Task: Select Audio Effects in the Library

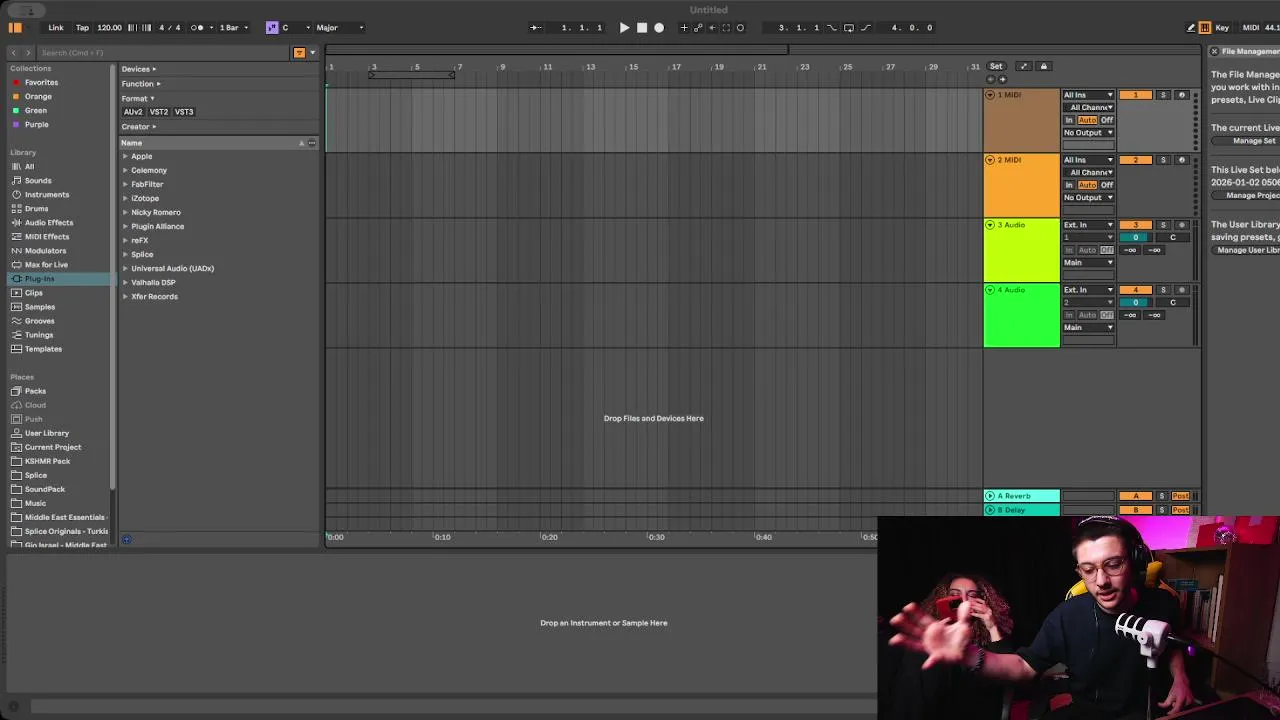Action: 49,223
